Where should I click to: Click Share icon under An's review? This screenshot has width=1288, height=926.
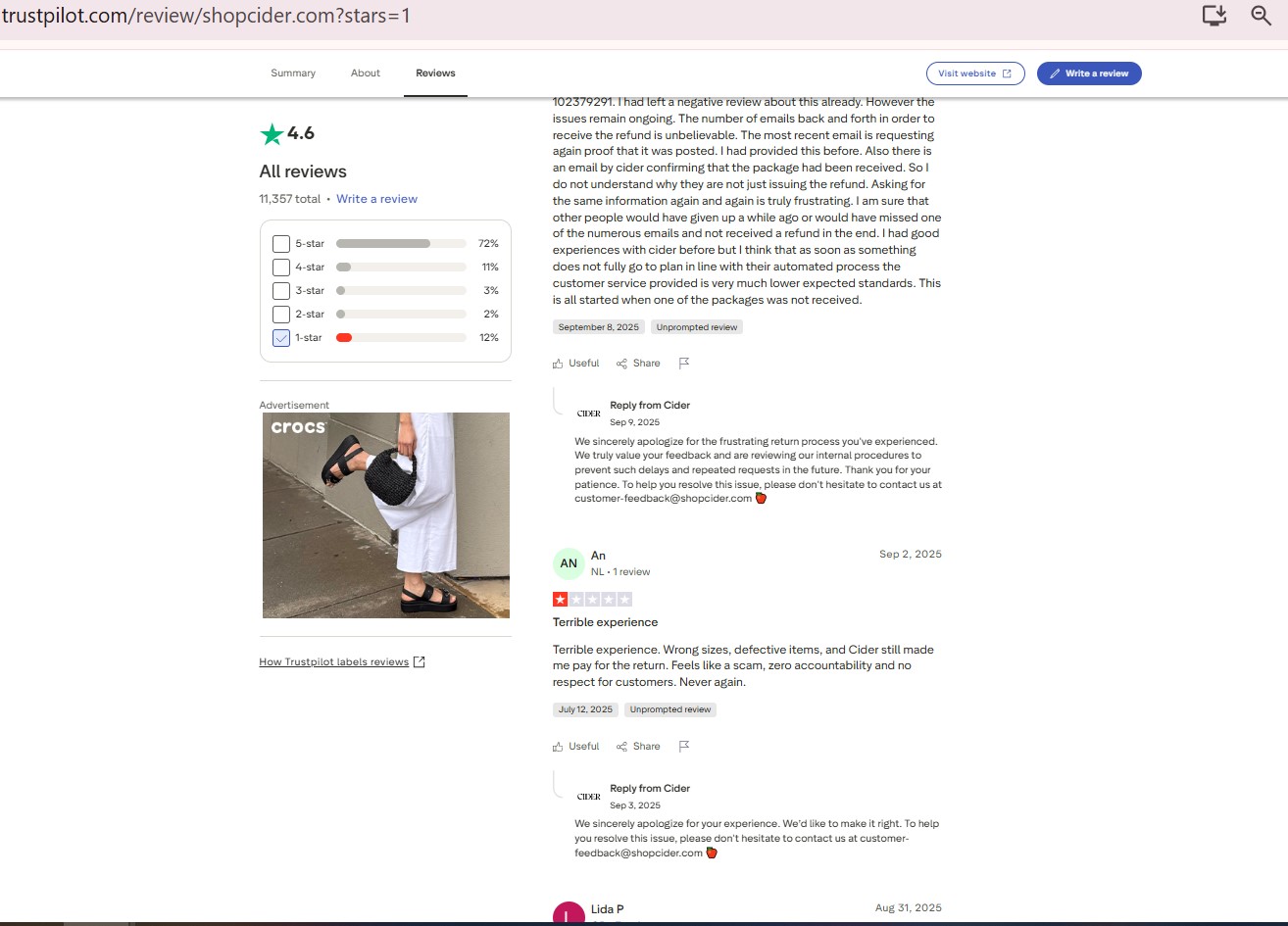(621, 747)
